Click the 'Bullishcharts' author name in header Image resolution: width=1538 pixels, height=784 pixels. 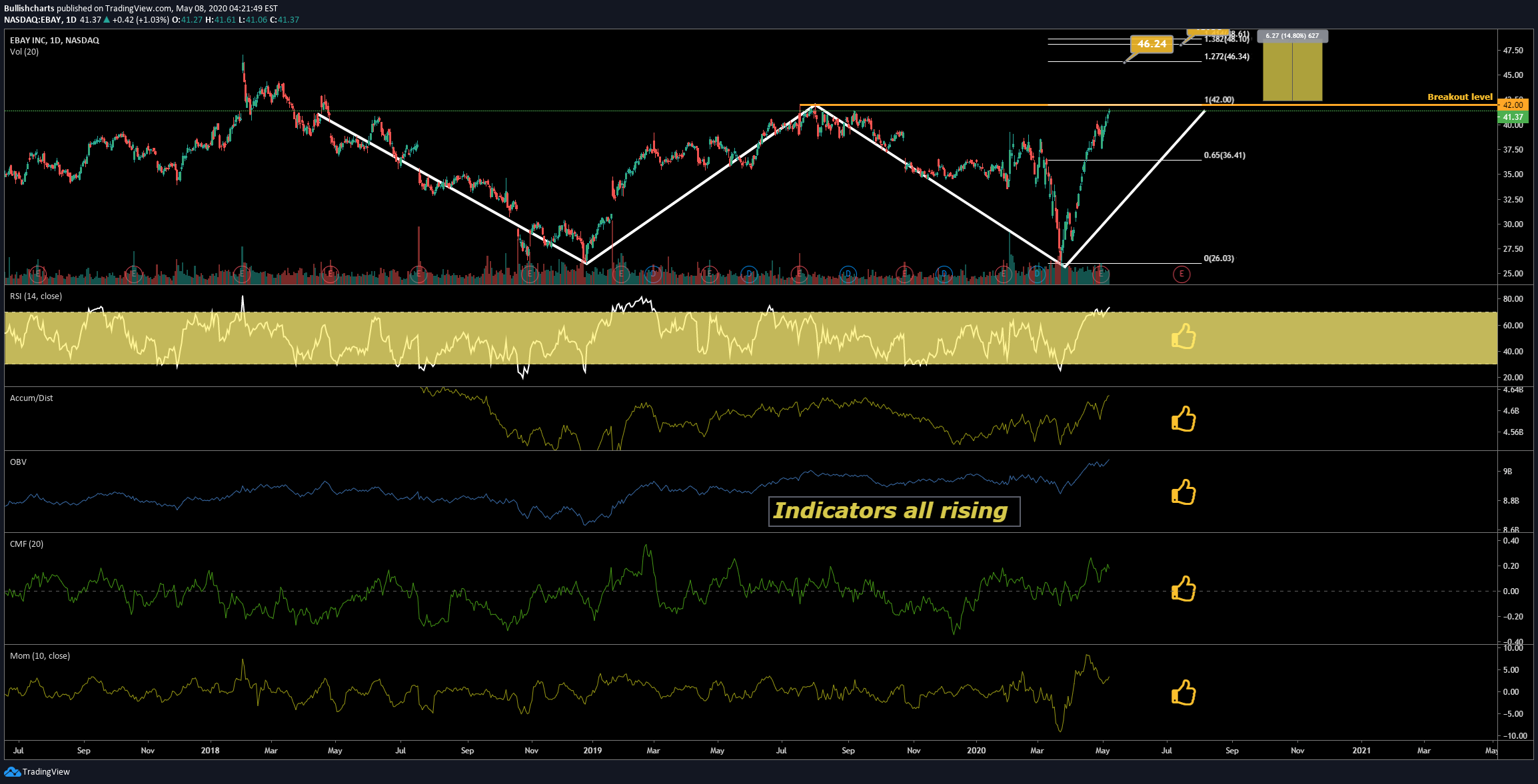[29, 9]
